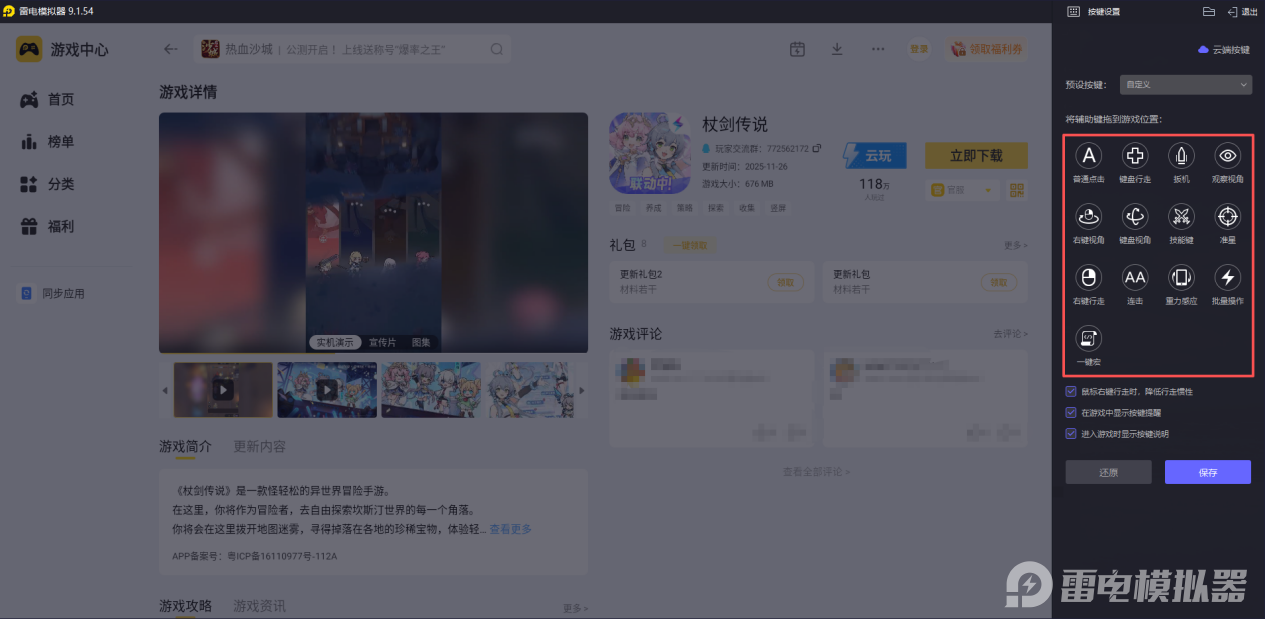Open the 福利 sidebar menu item
The width and height of the screenshot is (1265, 619).
point(57,226)
